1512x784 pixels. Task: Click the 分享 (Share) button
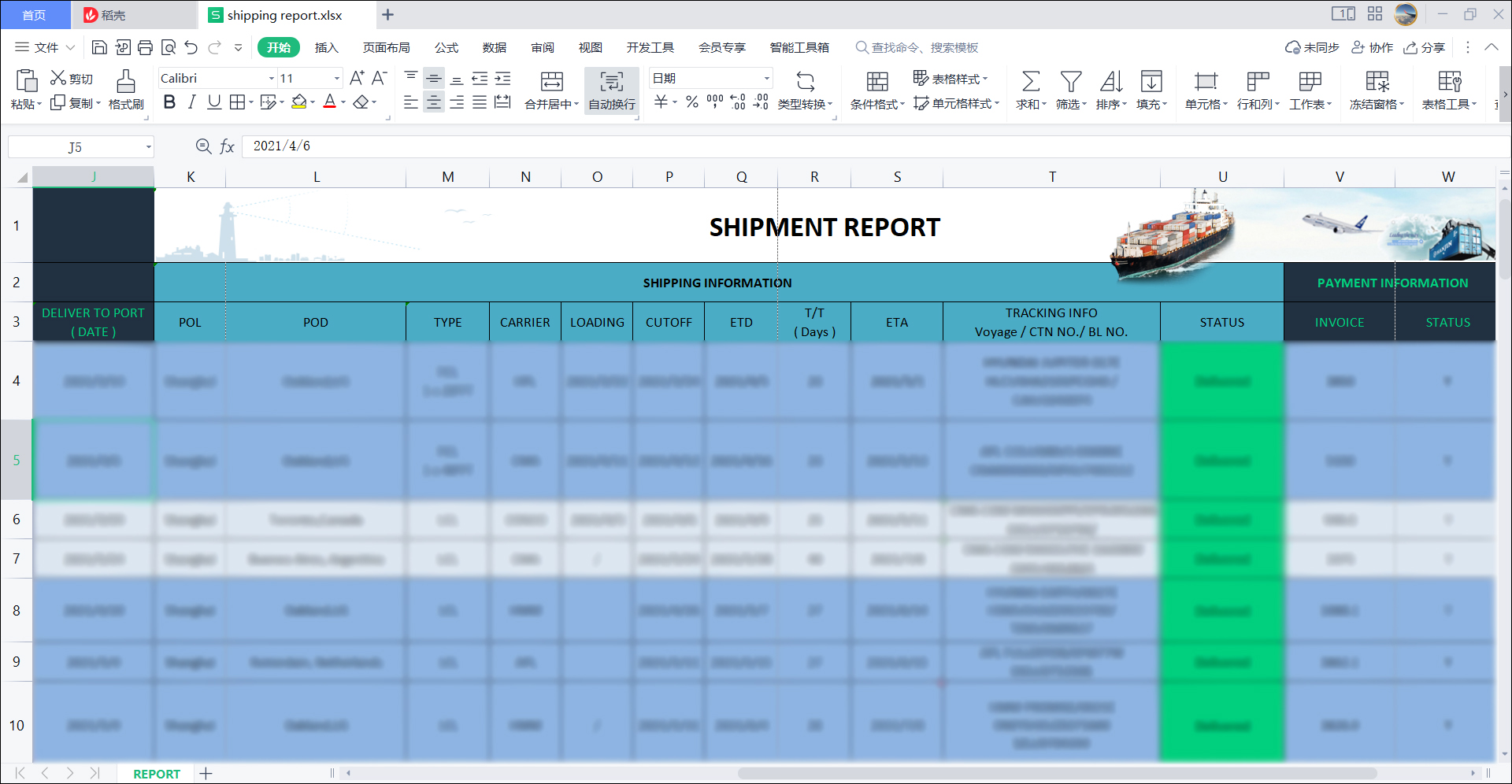[x=1425, y=47]
